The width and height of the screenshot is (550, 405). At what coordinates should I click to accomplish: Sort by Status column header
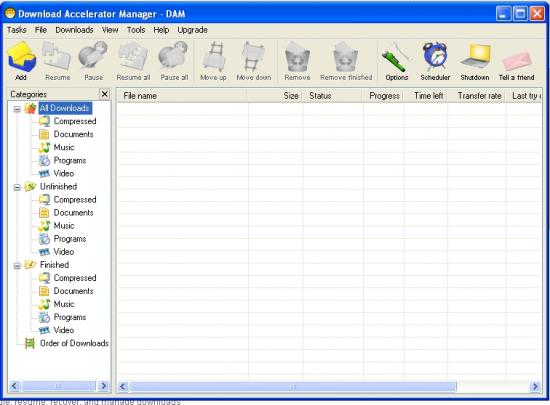[x=332, y=96]
